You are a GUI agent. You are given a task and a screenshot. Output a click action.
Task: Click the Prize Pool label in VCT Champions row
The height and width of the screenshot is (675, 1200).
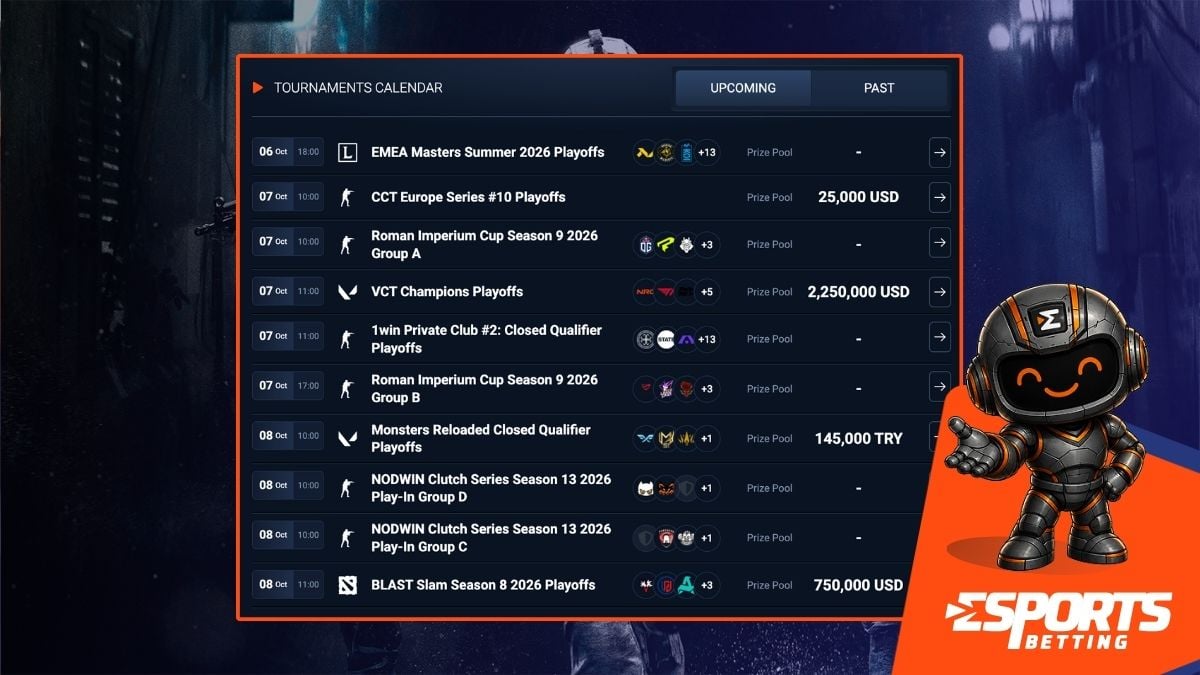click(x=769, y=292)
